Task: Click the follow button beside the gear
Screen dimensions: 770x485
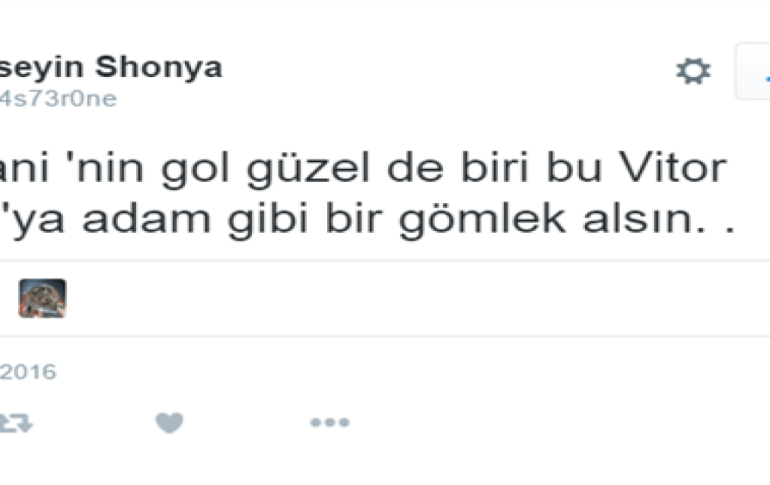Action: pos(752,72)
